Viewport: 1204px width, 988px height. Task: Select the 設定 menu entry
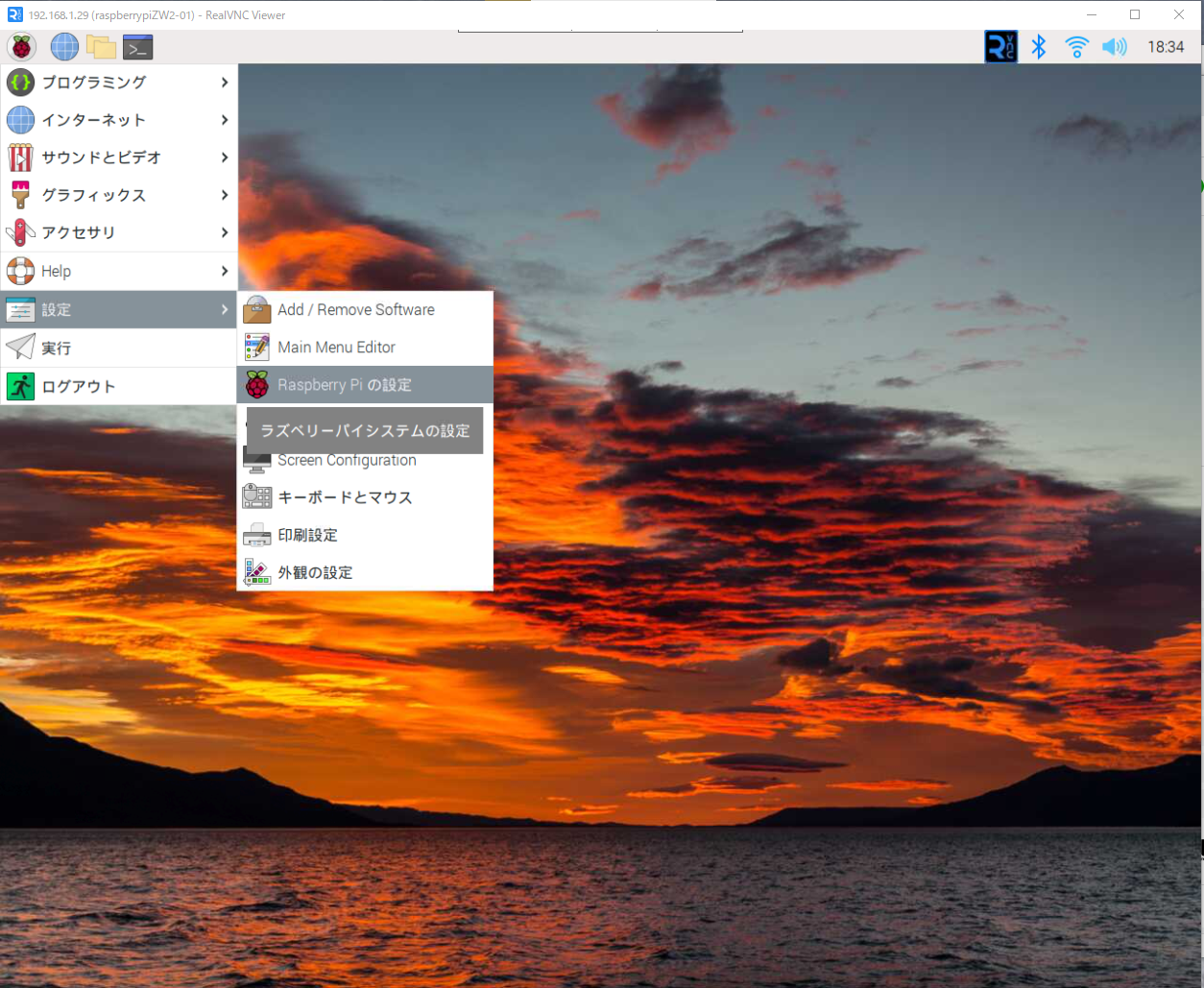(119, 310)
